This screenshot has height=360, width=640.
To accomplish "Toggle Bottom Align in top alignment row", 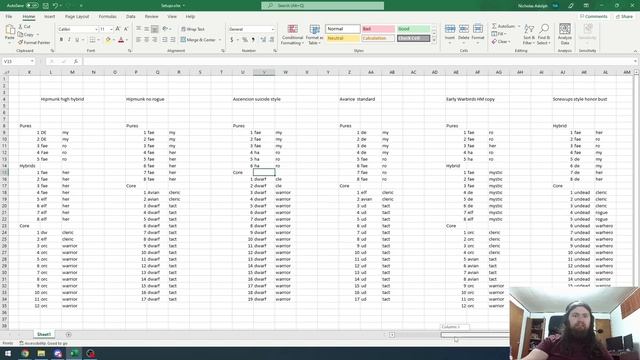I will (x=155, y=29).
